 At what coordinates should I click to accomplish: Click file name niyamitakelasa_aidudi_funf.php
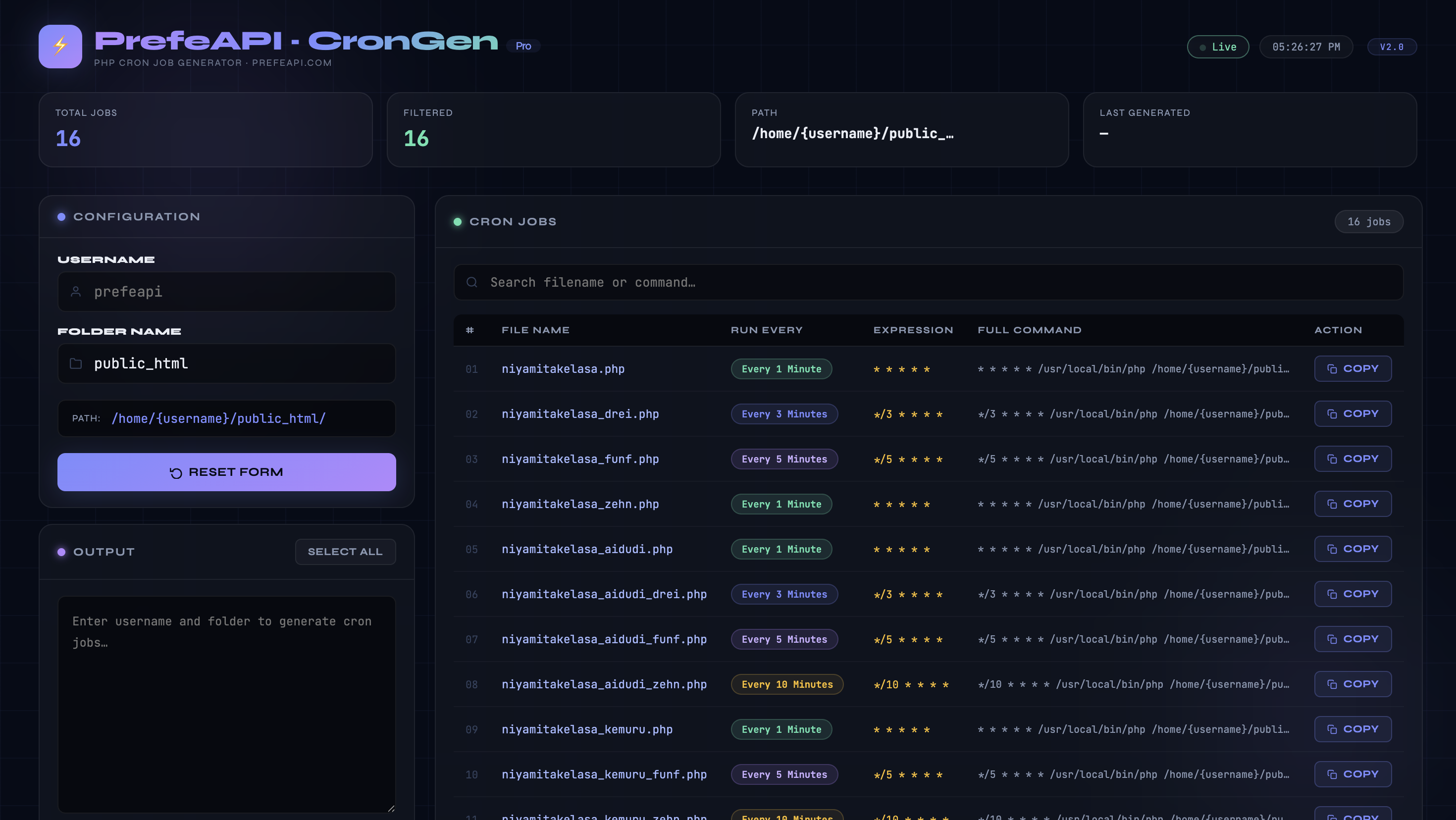604,639
